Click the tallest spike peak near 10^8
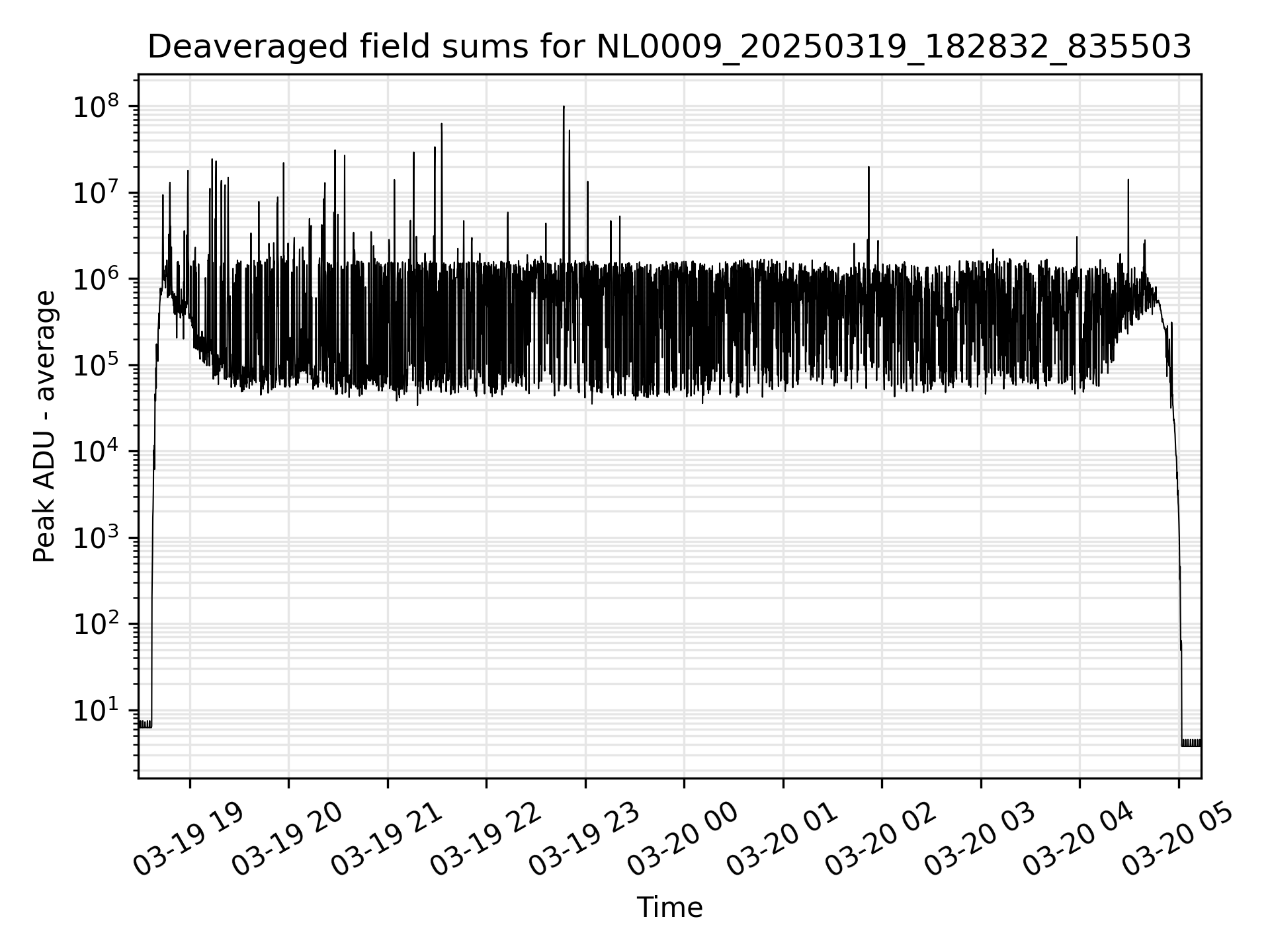The height and width of the screenshot is (952, 1270). (x=564, y=107)
